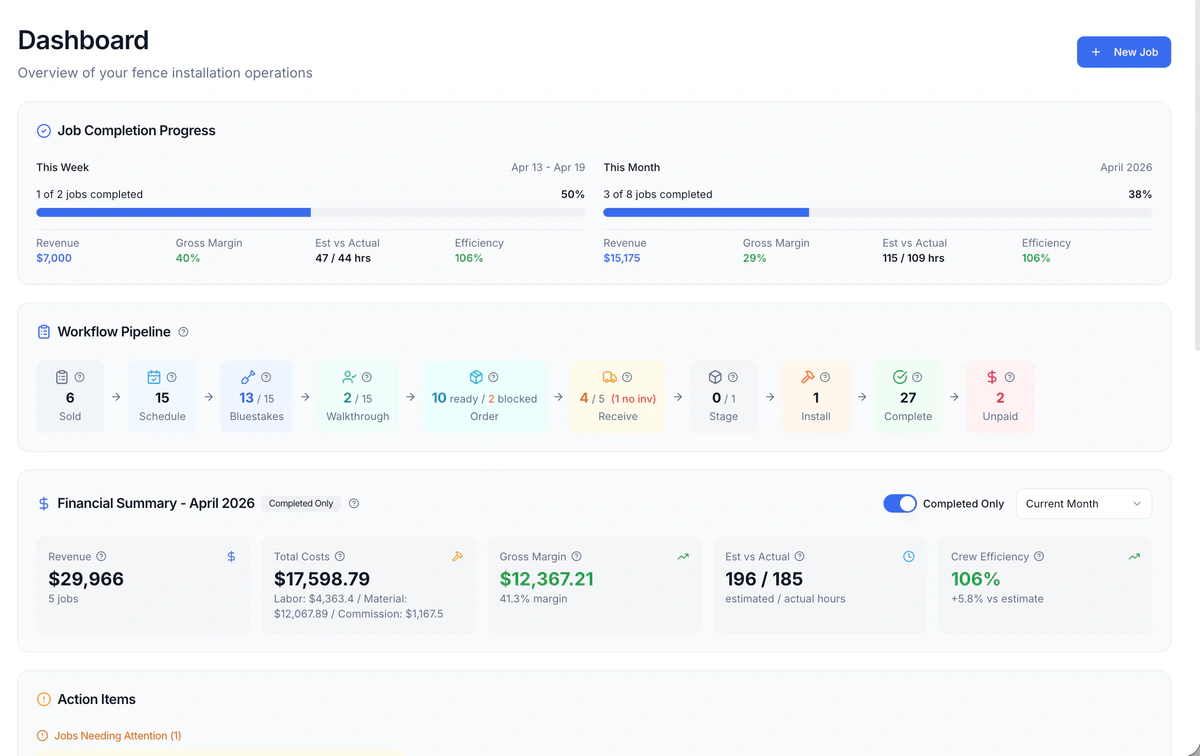Click the Completed Only badge label
The height and width of the screenshot is (756, 1200).
(x=301, y=503)
